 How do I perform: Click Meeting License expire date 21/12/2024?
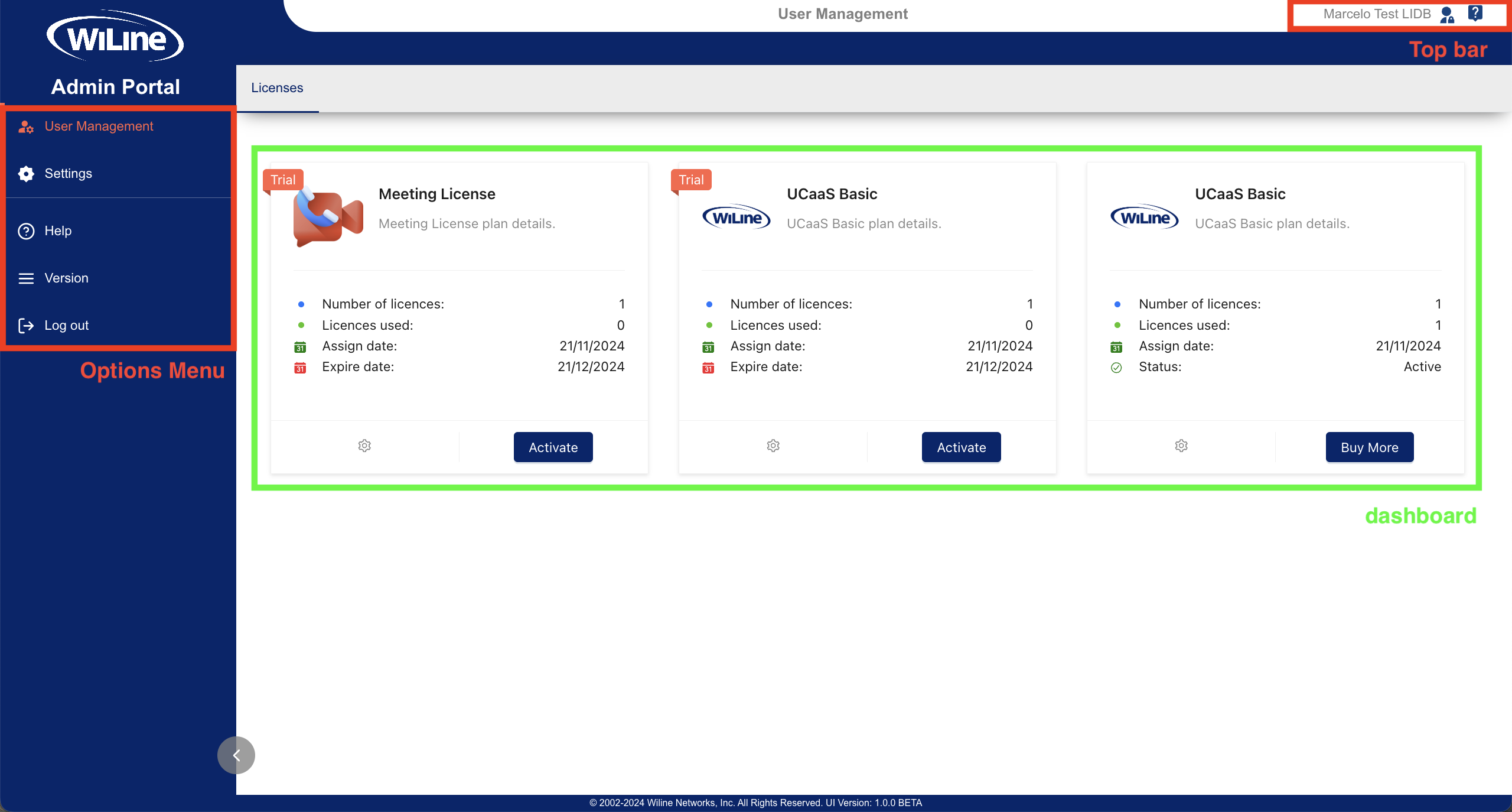pos(591,367)
